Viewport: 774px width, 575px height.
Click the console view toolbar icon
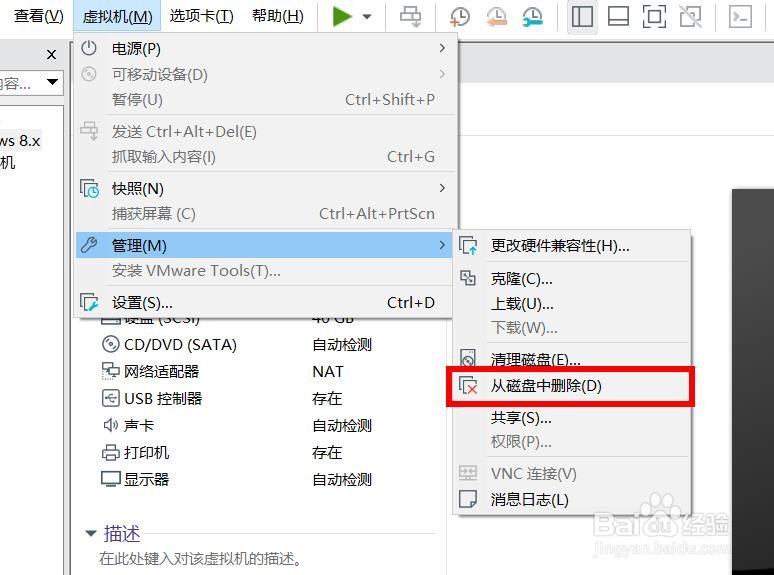pyautogui.click(x=740, y=16)
